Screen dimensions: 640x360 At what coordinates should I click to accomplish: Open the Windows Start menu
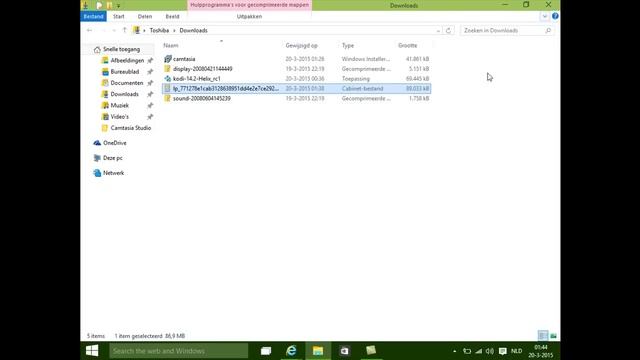pyautogui.click(x=92, y=351)
